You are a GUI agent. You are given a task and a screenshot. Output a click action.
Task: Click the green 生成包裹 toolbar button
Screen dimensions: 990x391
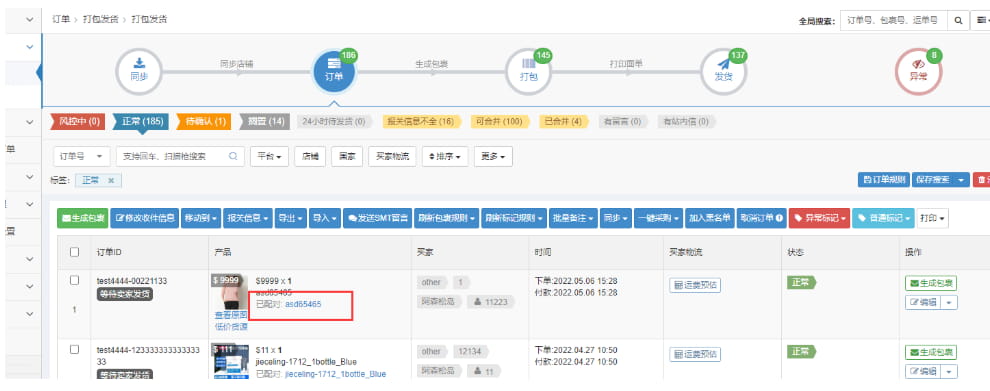[x=82, y=218]
